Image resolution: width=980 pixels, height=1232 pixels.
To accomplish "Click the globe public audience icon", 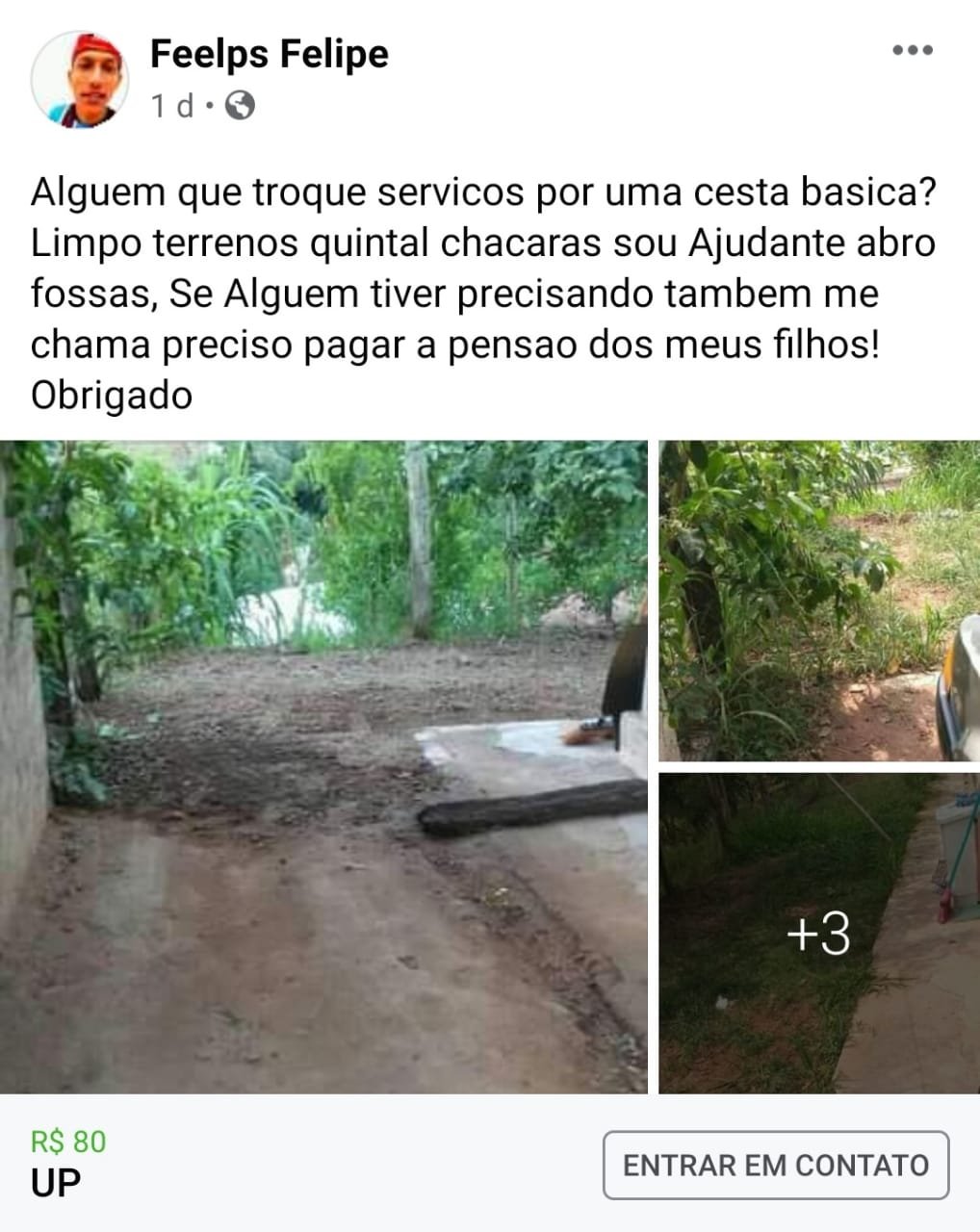I will 240,104.
